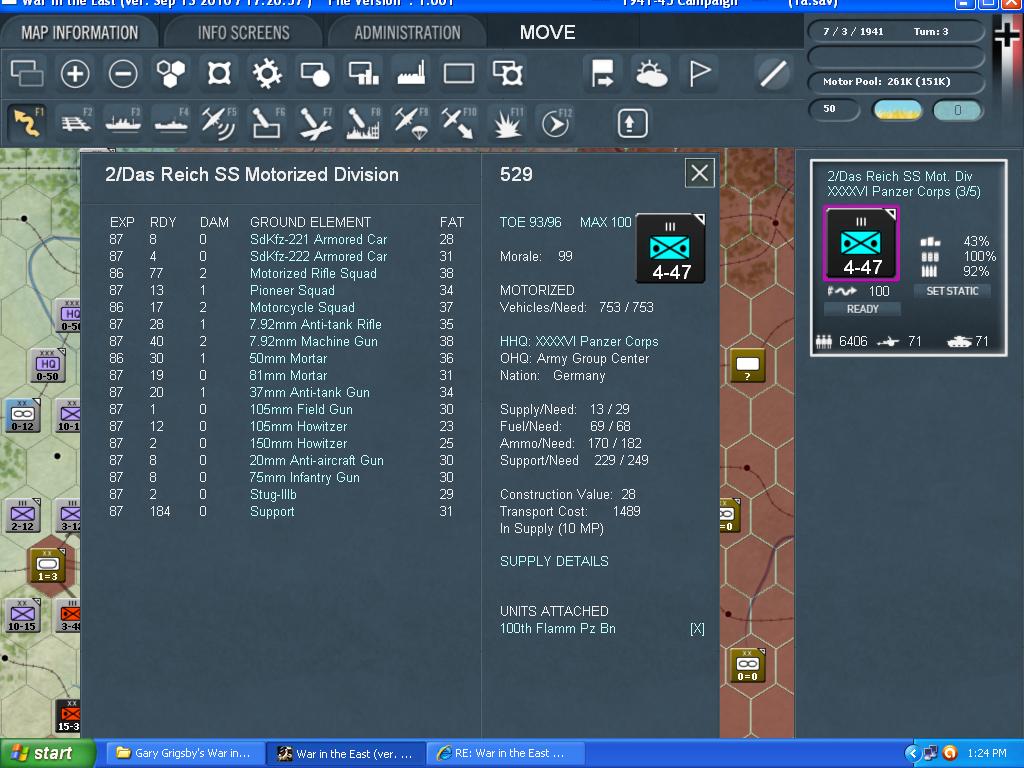Select F9 air transport parachute icon
1024x768 pixels.
[x=411, y=123]
